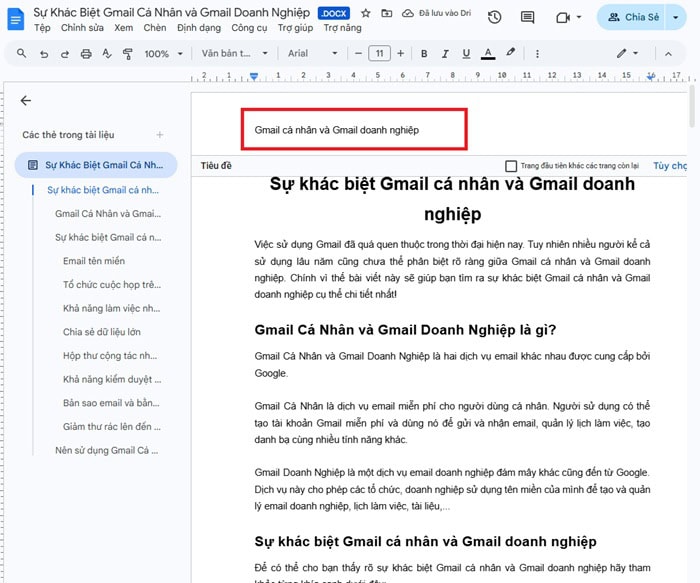Star this document
Image resolution: width=700 pixels, height=583 pixels.
(365, 13)
